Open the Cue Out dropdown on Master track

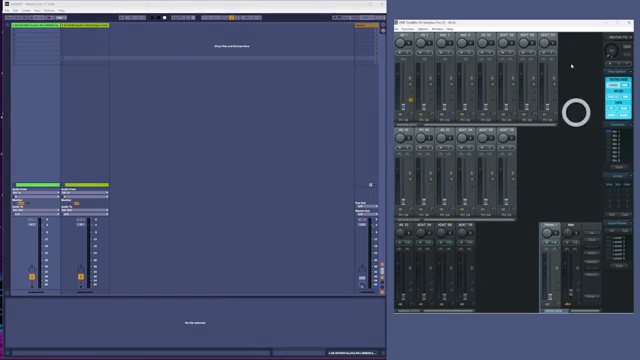(366, 206)
